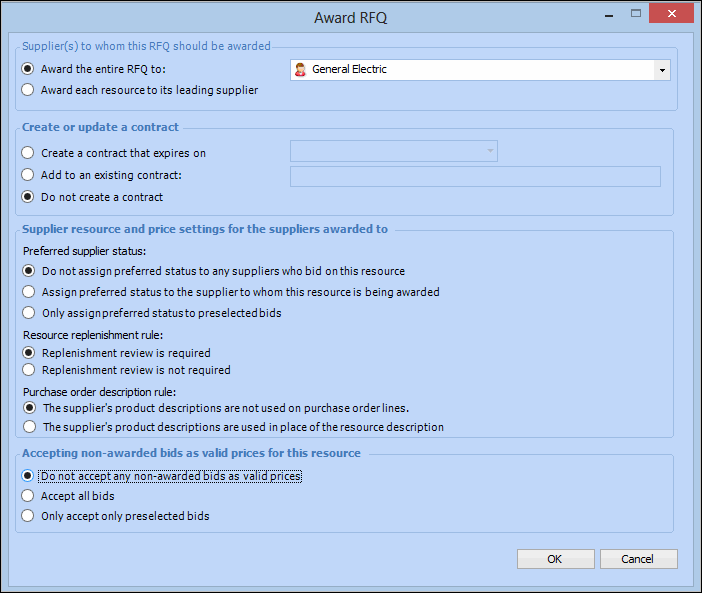This screenshot has width=702, height=593.
Task: Assign preferred status to the awarded supplier
Action: coord(28,292)
